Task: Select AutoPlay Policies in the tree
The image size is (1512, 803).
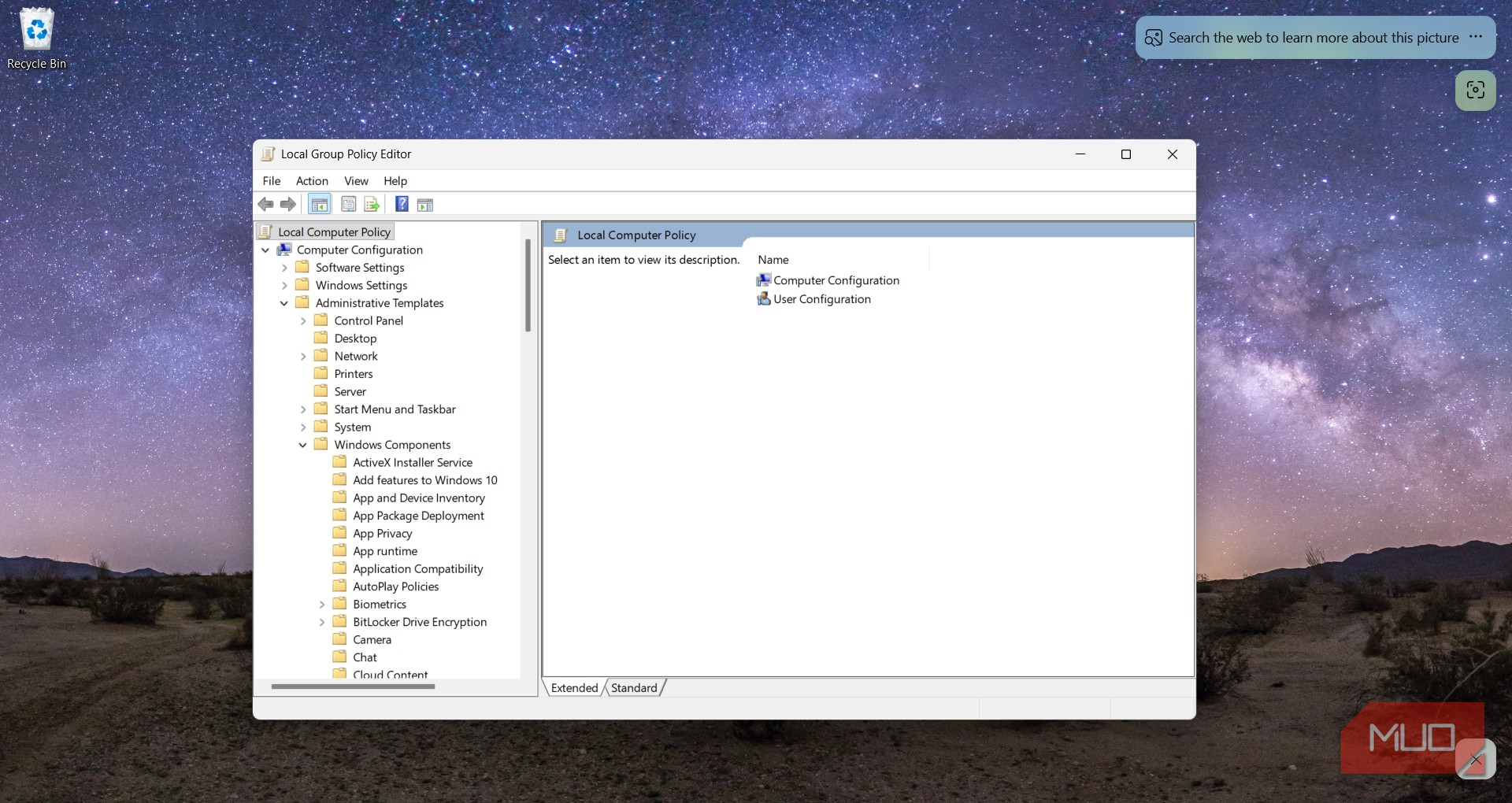Action: (x=395, y=587)
